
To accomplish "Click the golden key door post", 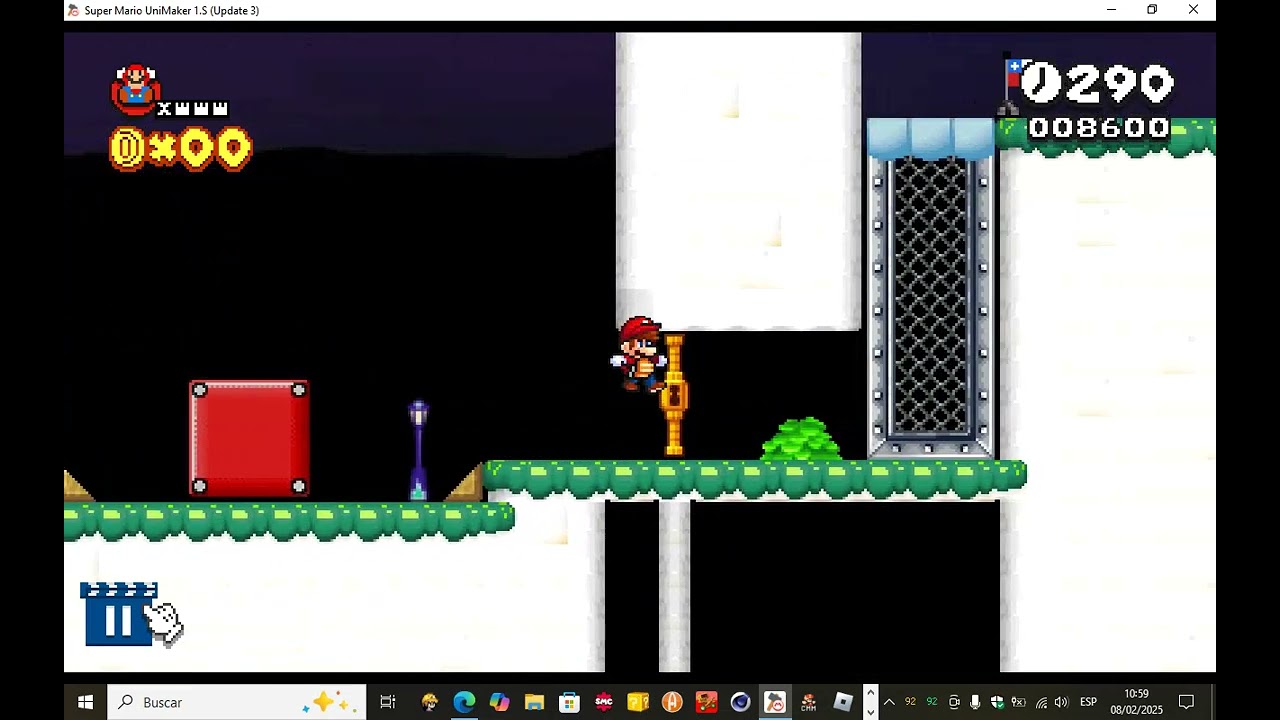I will 674,395.
